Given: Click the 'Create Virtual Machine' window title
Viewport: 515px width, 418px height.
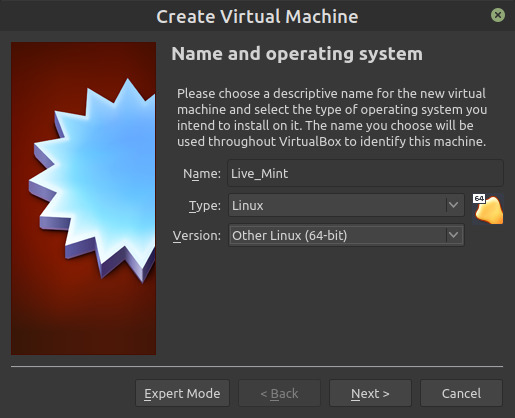Looking at the screenshot, I should (x=257, y=16).
